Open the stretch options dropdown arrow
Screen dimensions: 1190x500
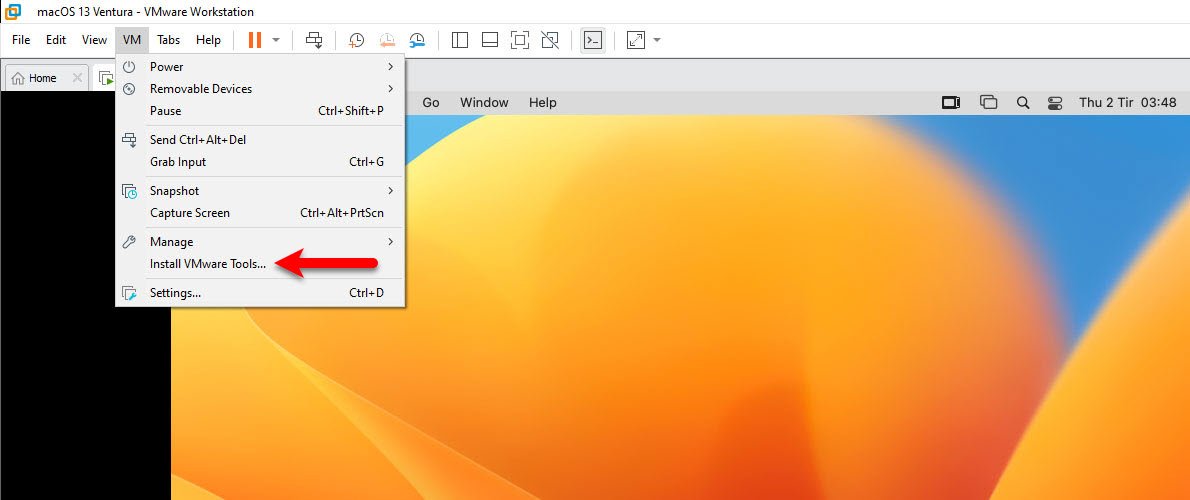(656, 40)
